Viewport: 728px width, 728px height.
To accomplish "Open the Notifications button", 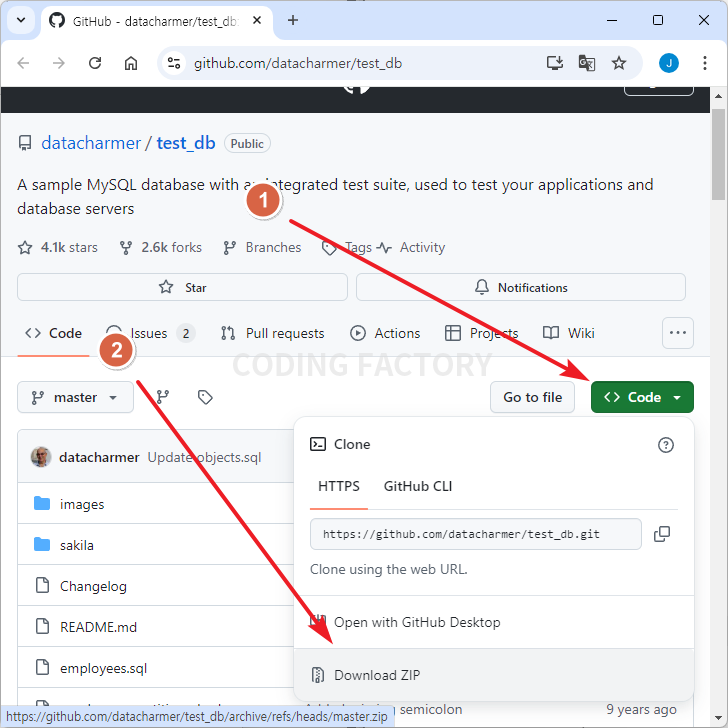I will (x=520, y=287).
